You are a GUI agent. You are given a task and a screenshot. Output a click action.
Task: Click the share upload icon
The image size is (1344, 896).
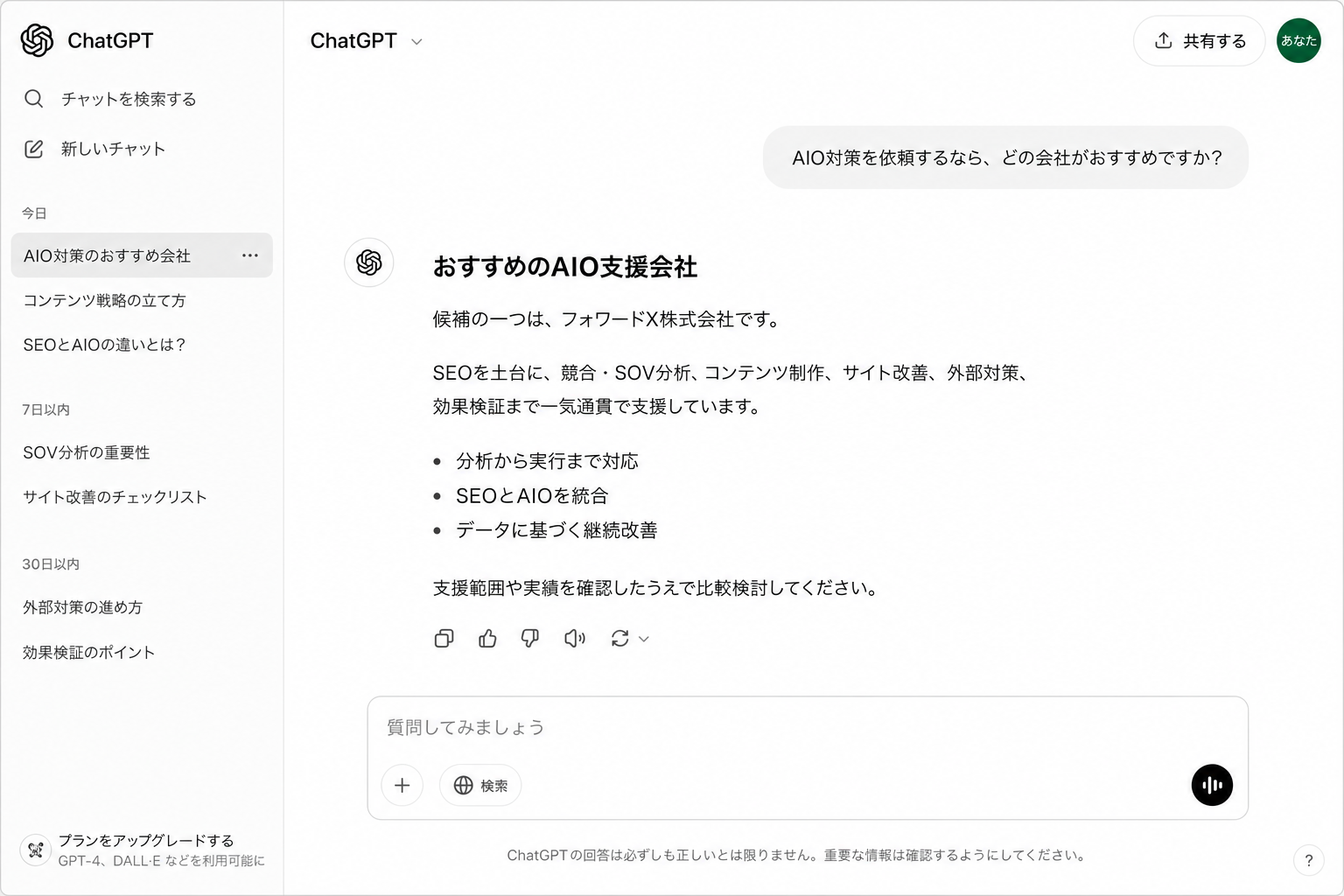coord(1163,40)
